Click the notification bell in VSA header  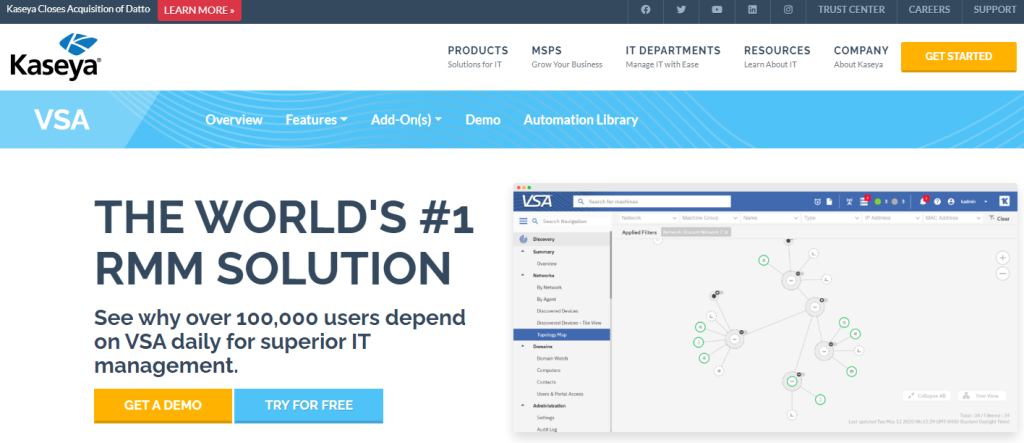point(923,201)
